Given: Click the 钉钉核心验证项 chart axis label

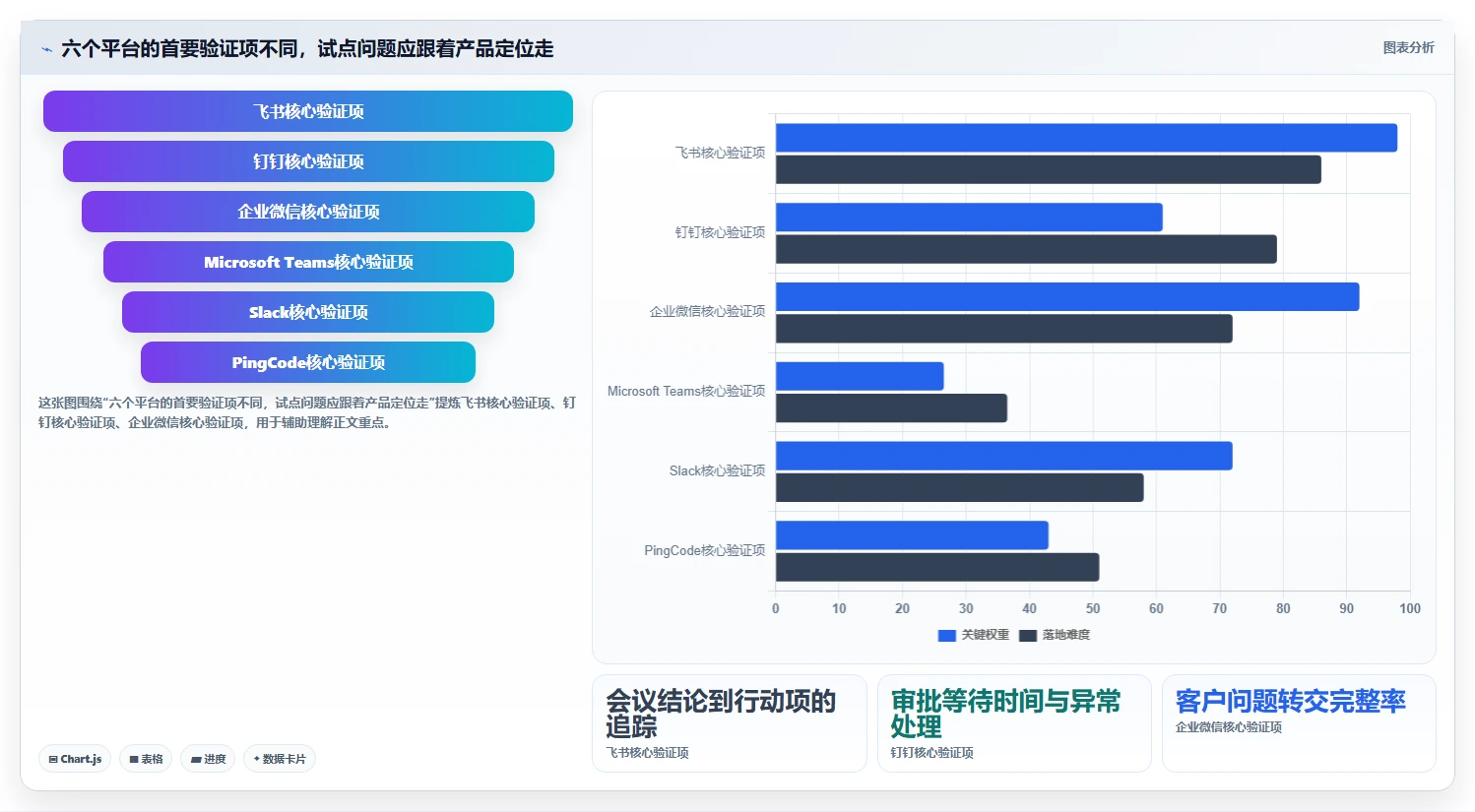Looking at the screenshot, I should tap(720, 232).
